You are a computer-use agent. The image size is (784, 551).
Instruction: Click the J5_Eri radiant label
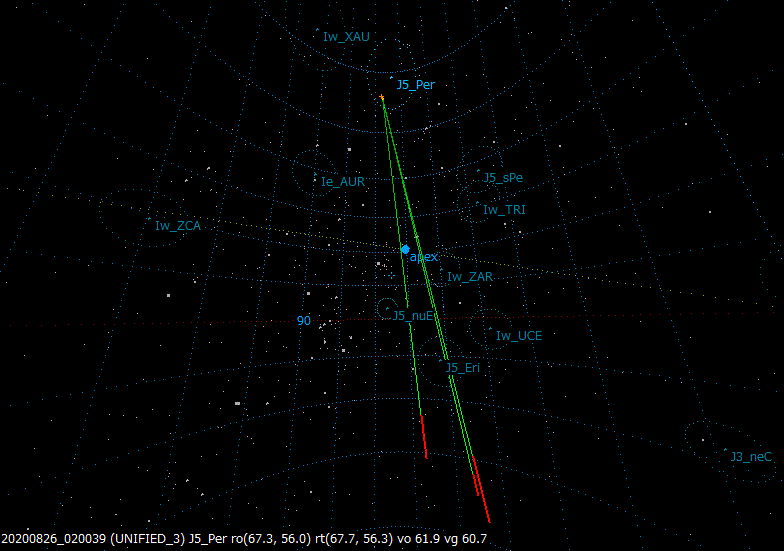coord(462,368)
